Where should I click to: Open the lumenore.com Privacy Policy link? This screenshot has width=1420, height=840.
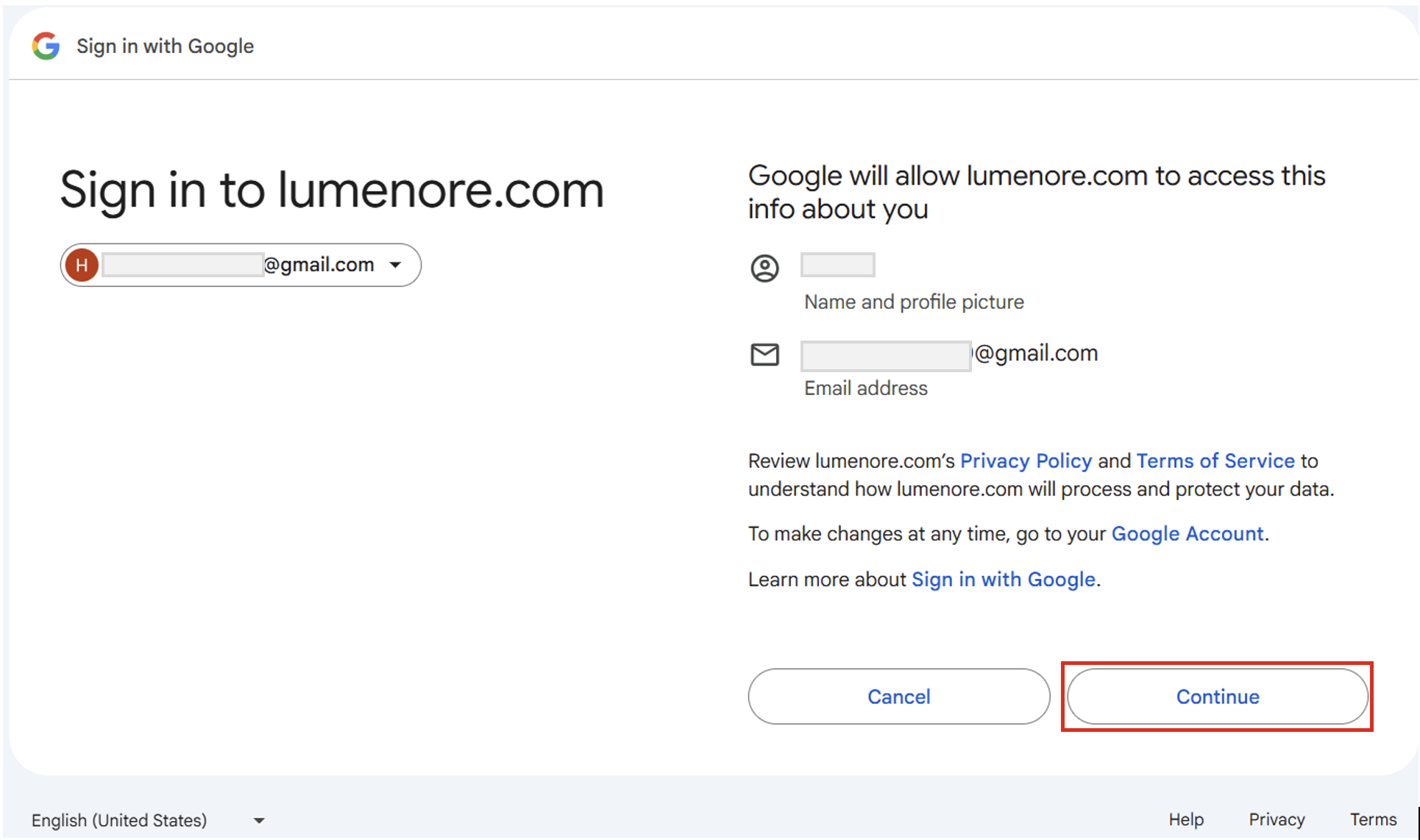pos(1026,461)
